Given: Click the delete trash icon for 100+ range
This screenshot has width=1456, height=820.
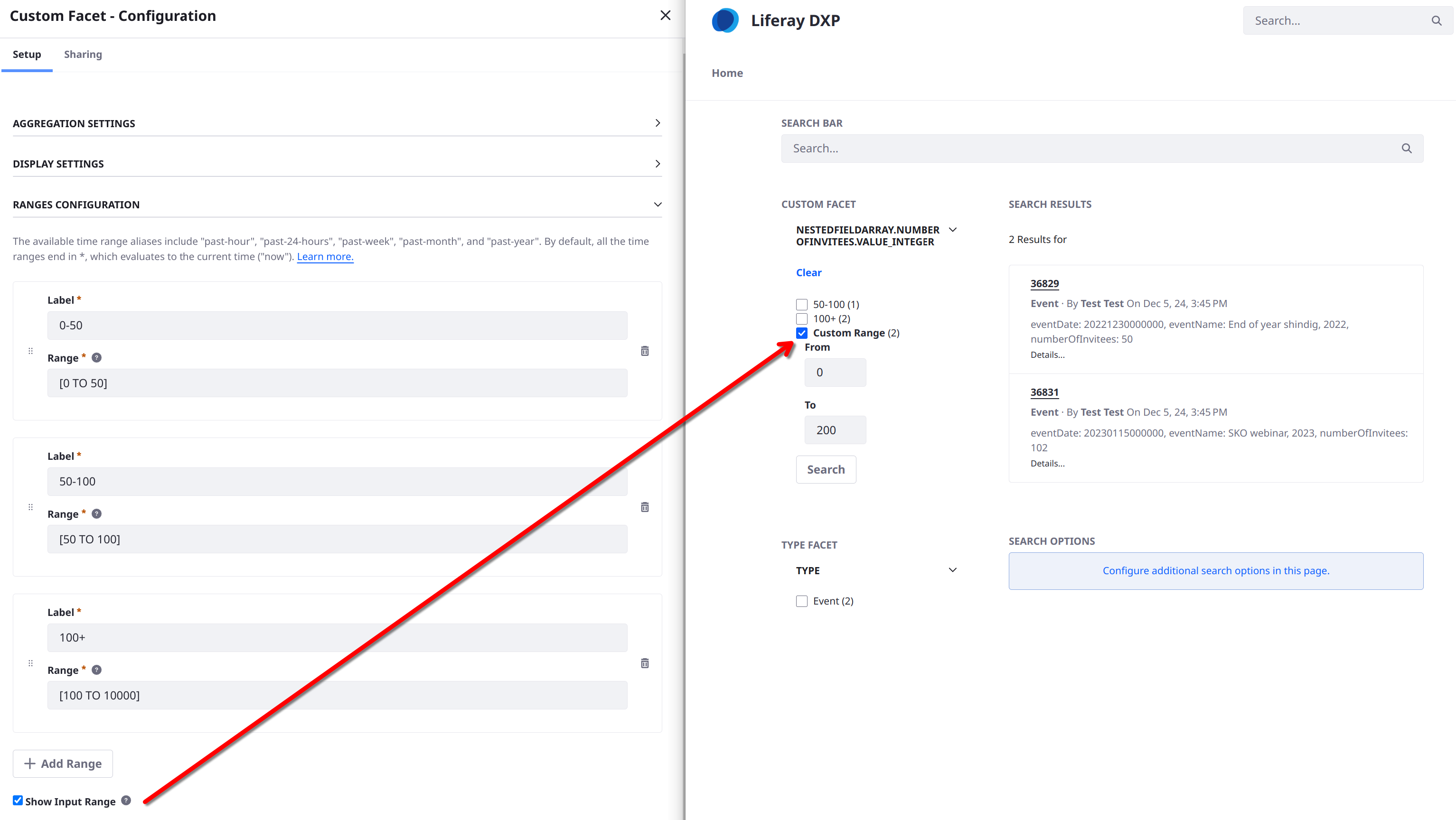Looking at the screenshot, I should coord(645,663).
